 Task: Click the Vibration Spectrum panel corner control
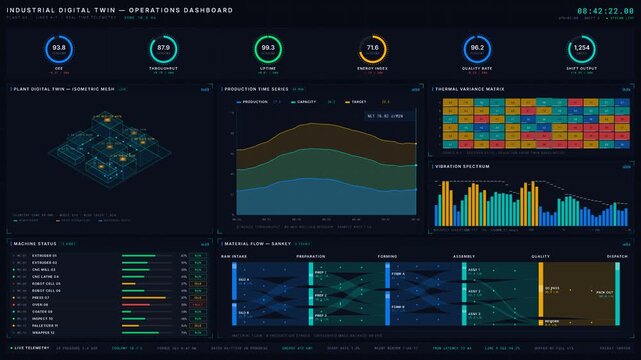point(626,167)
